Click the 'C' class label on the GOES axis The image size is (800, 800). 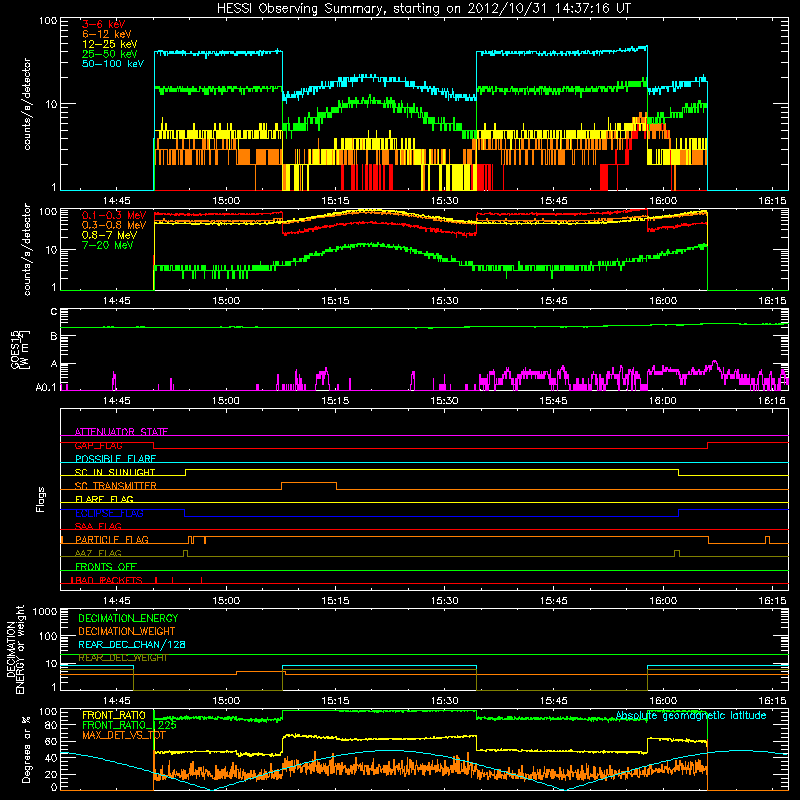click(54, 312)
